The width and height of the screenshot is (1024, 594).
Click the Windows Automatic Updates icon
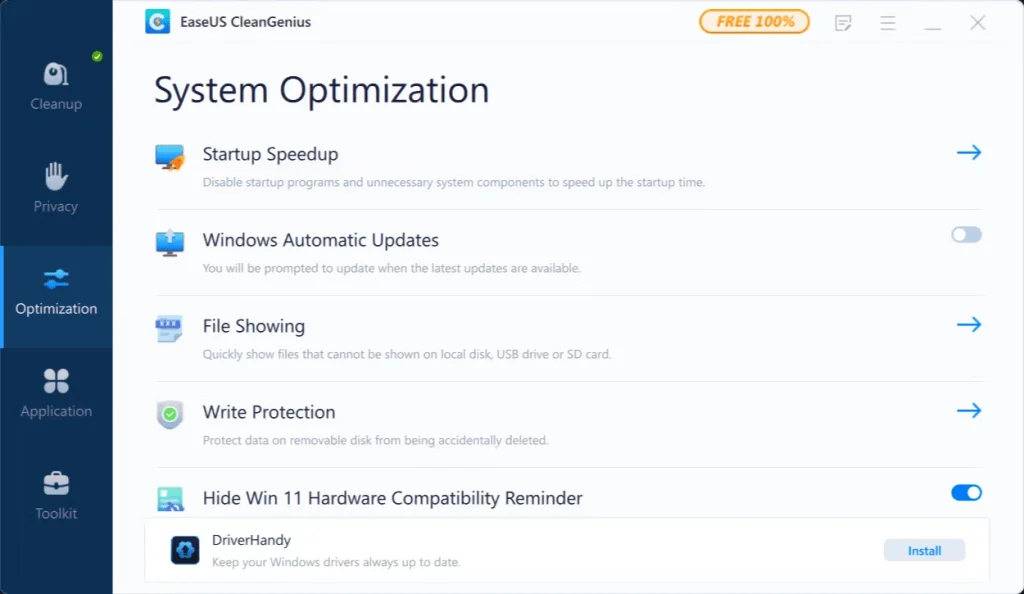pyautogui.click(x=170, y=243)
